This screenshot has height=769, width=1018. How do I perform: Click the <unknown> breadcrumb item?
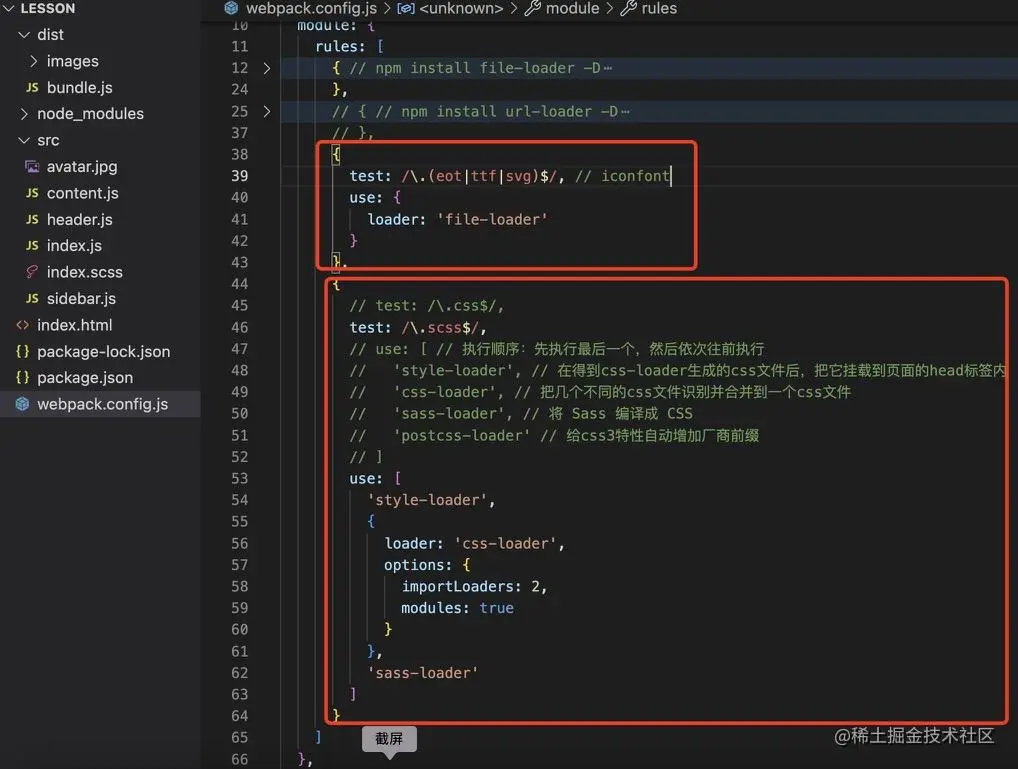coord(461,8)
